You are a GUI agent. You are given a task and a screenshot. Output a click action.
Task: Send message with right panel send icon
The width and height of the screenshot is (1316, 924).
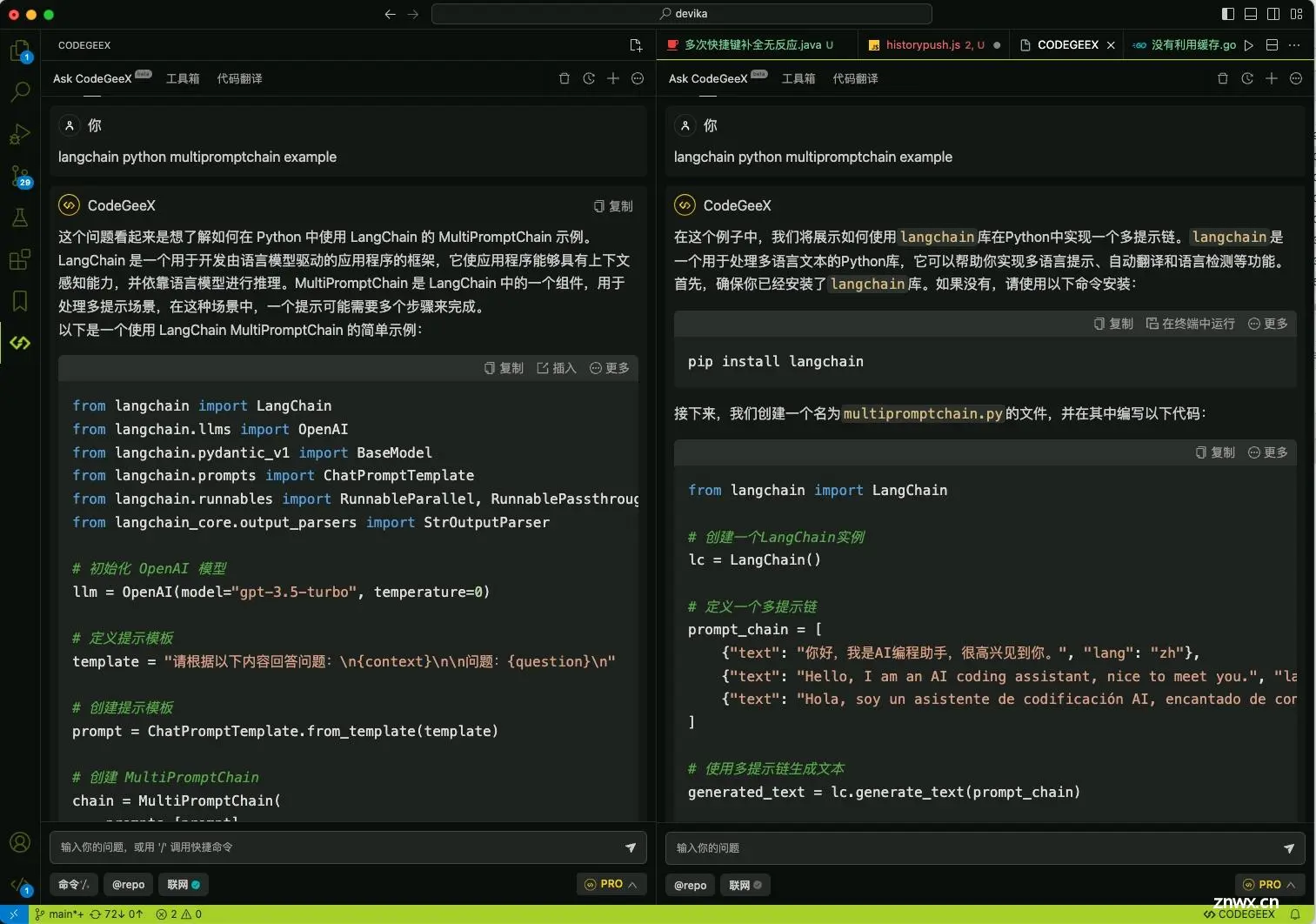coord(1289,848)
